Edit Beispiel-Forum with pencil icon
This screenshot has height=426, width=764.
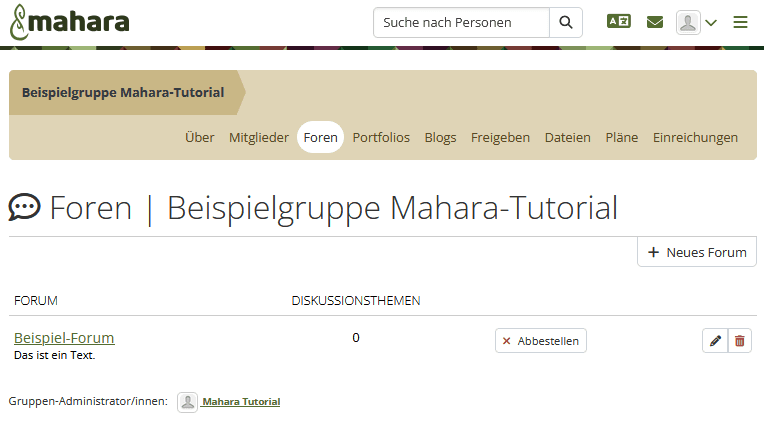pyautogui.click(x=715, y=341)
